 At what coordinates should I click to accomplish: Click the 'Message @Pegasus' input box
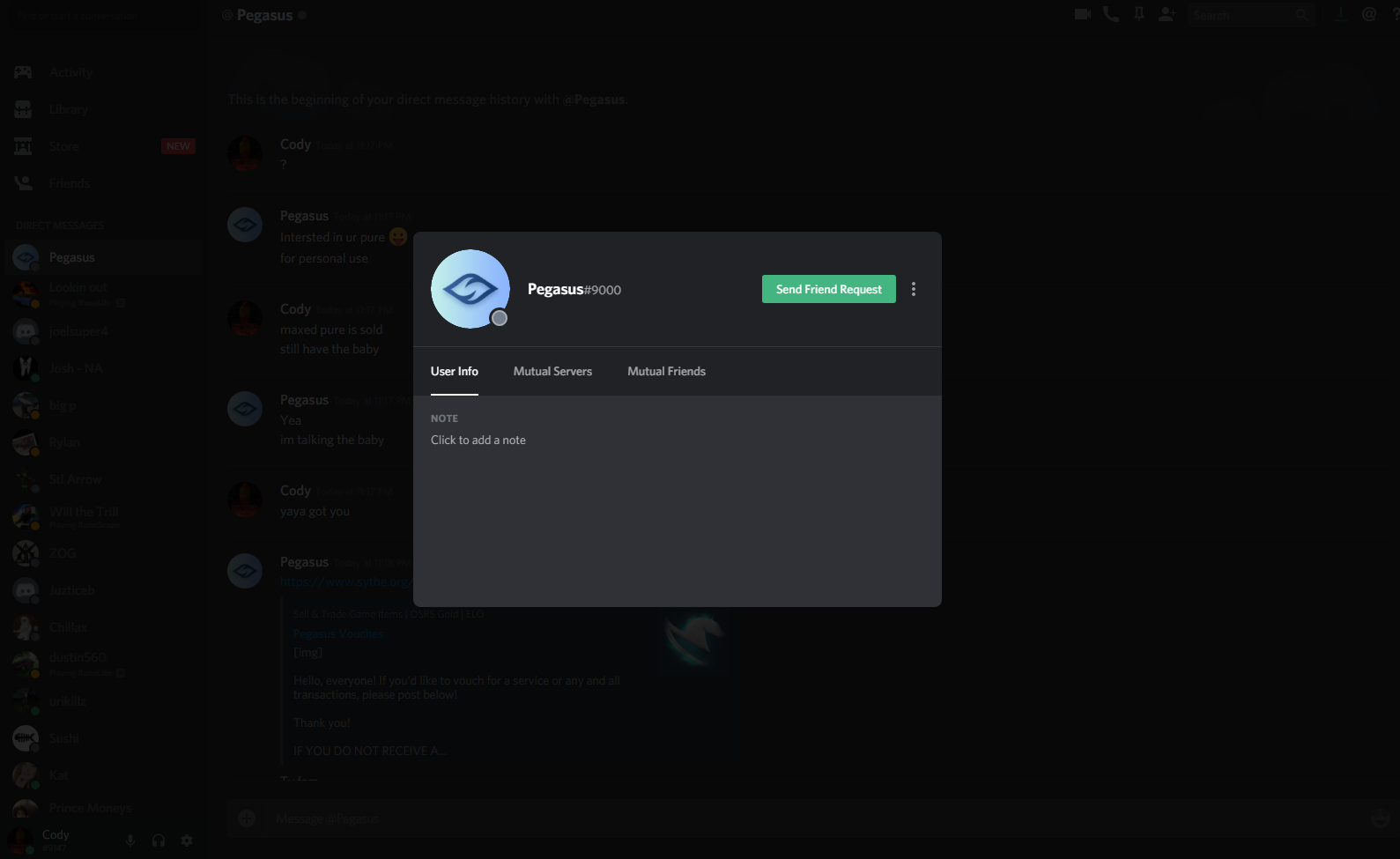(815, 818)
